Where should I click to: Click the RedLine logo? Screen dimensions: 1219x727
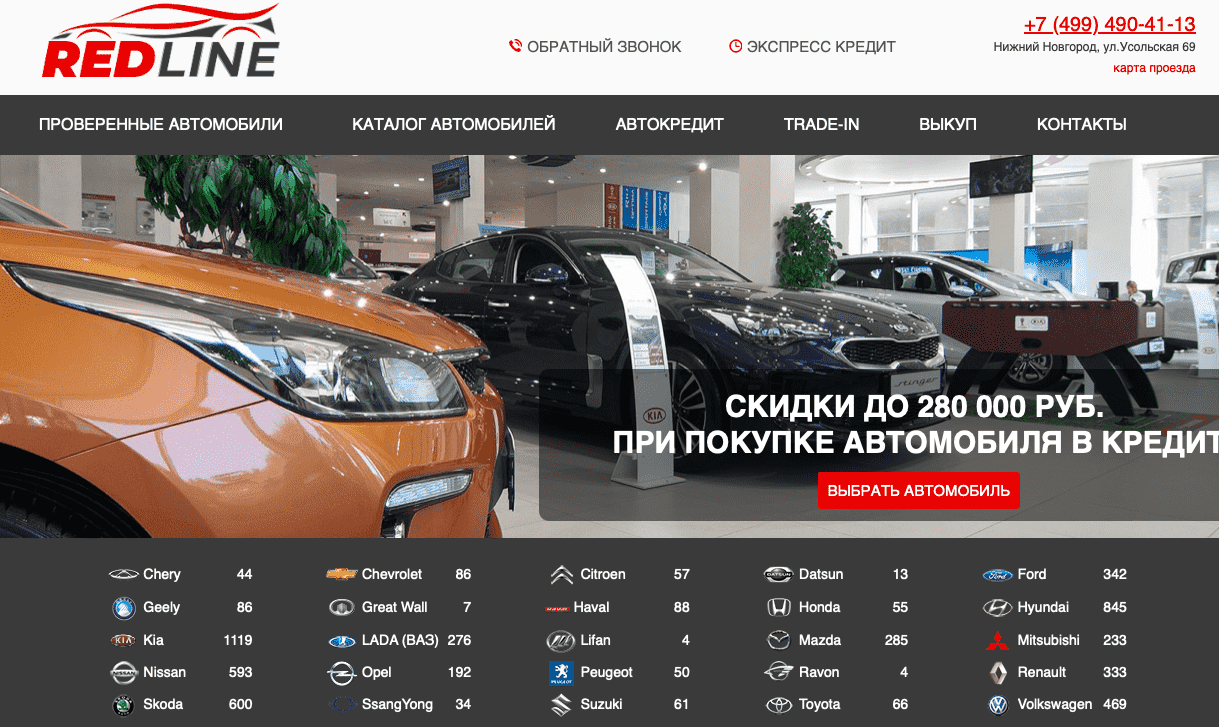point(160,43)
